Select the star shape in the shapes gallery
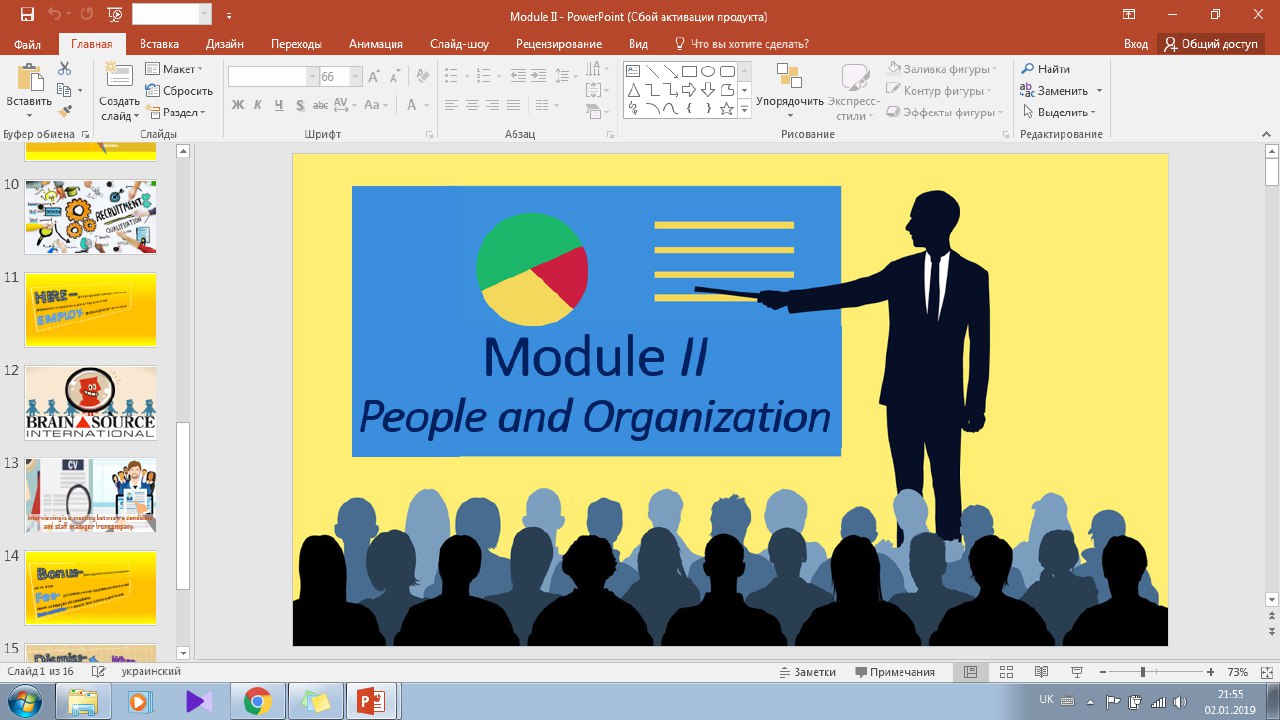This screenshot has width=1280, height=720. click(727, 108)
